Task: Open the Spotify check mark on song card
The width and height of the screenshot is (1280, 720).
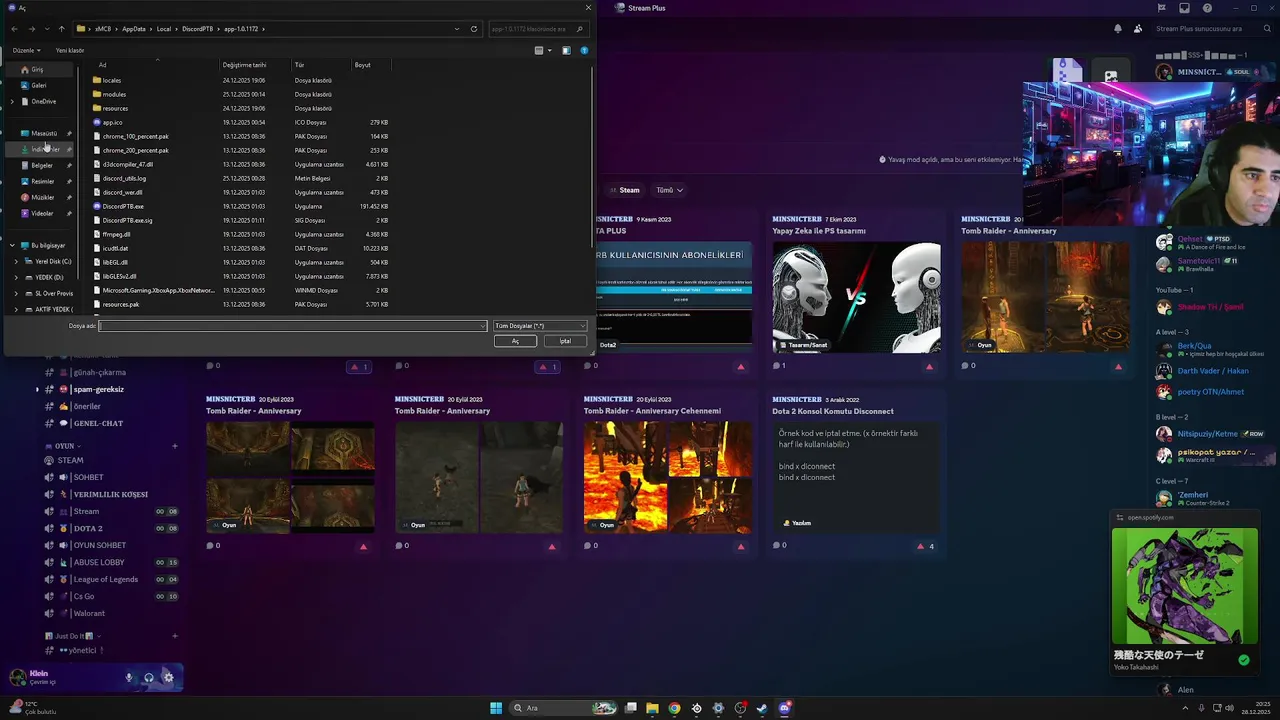Action: point(1244,660)
